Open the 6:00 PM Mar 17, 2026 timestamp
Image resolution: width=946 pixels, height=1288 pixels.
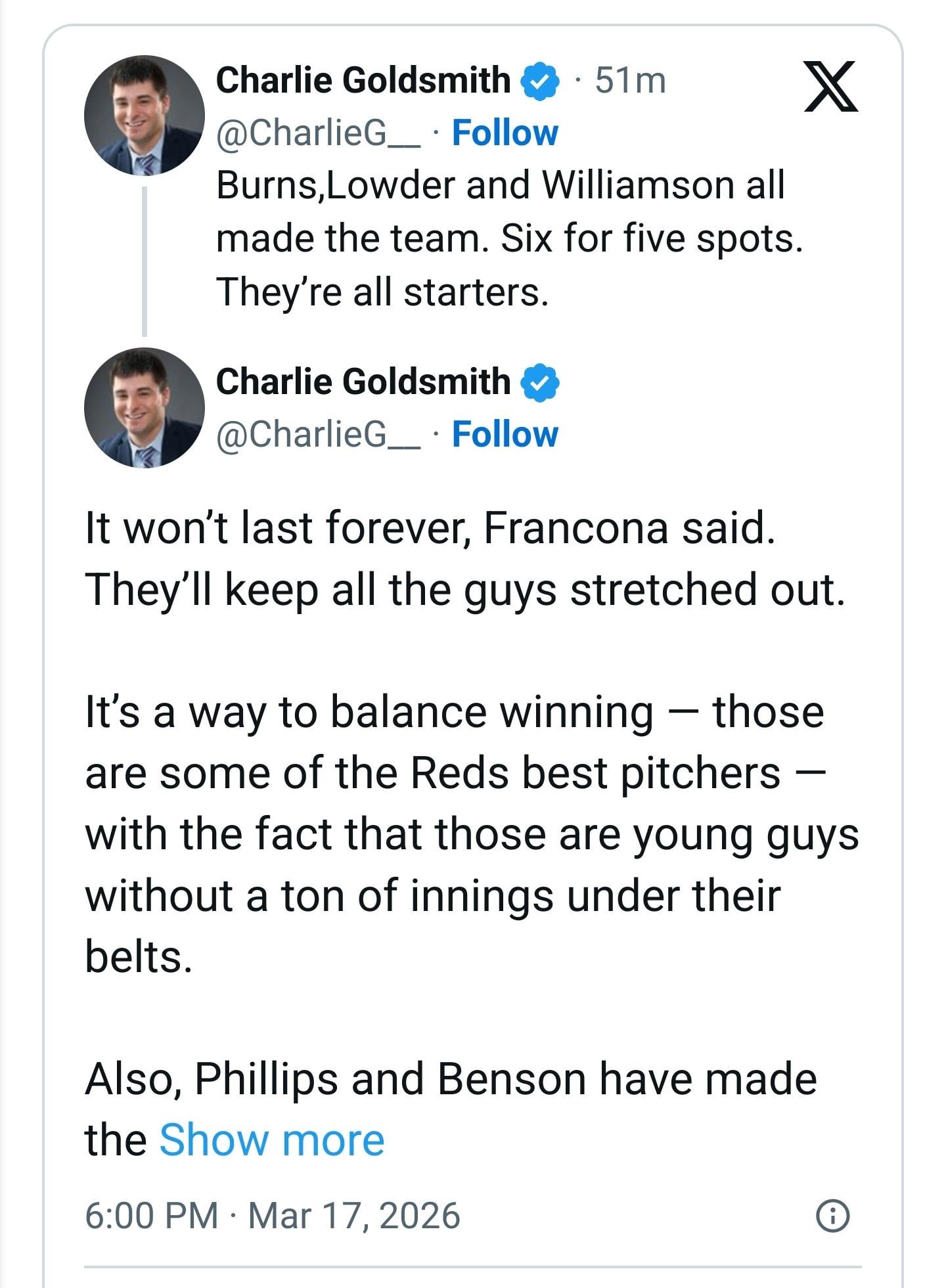272,1216
